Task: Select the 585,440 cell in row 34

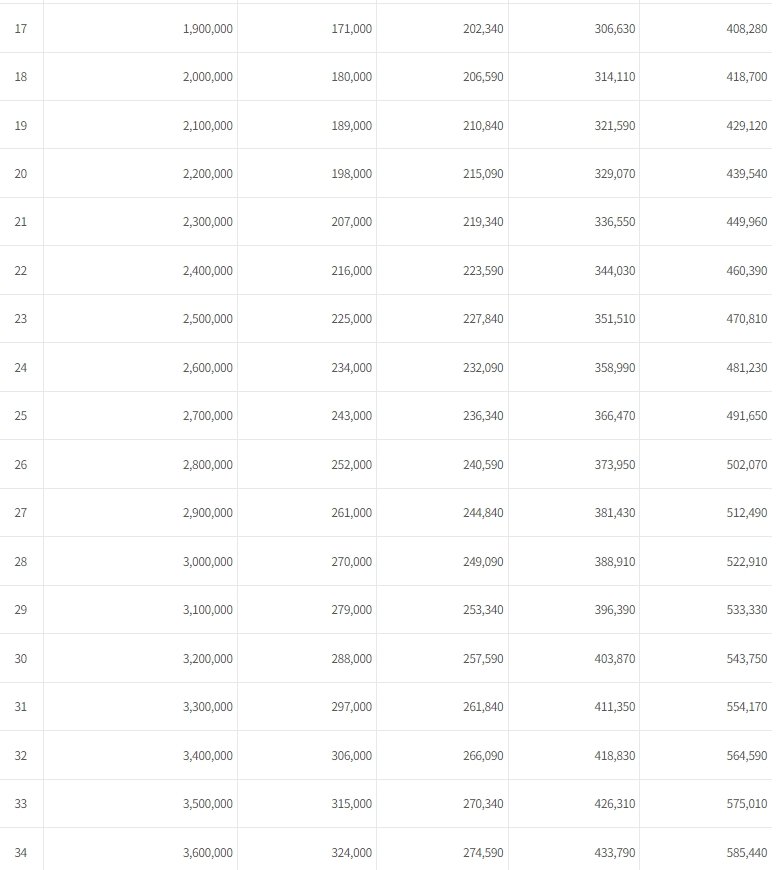Action: coord(746,853)
